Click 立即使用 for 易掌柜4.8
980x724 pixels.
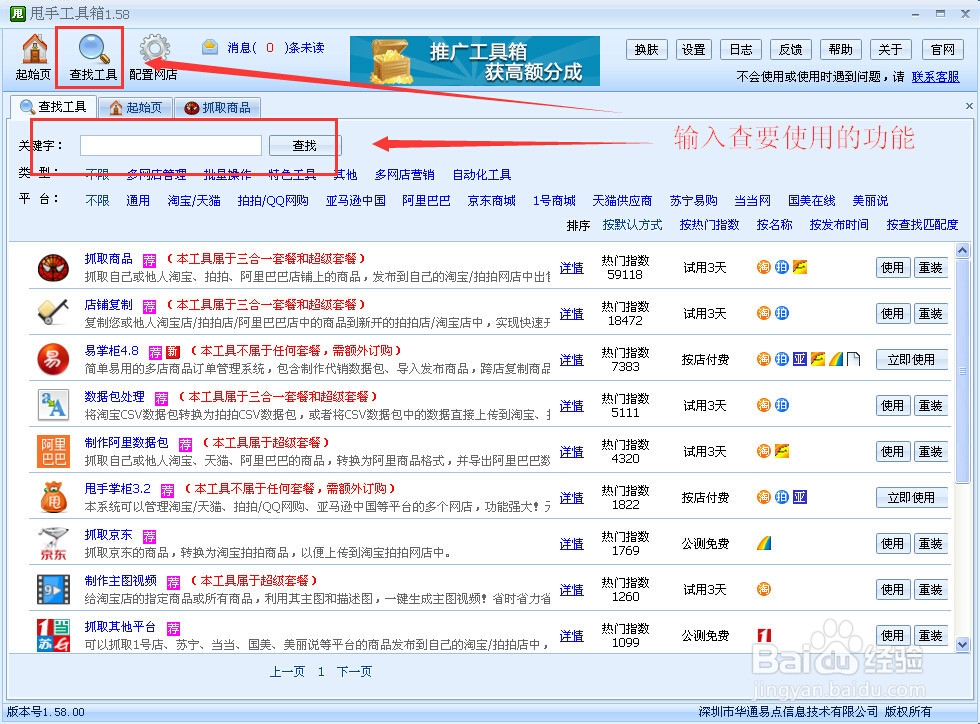[911, 359]
